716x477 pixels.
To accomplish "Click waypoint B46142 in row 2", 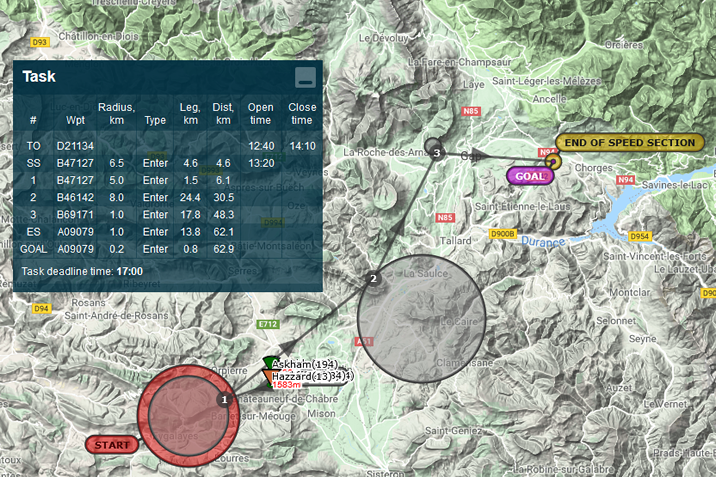I will click(75, 197).
